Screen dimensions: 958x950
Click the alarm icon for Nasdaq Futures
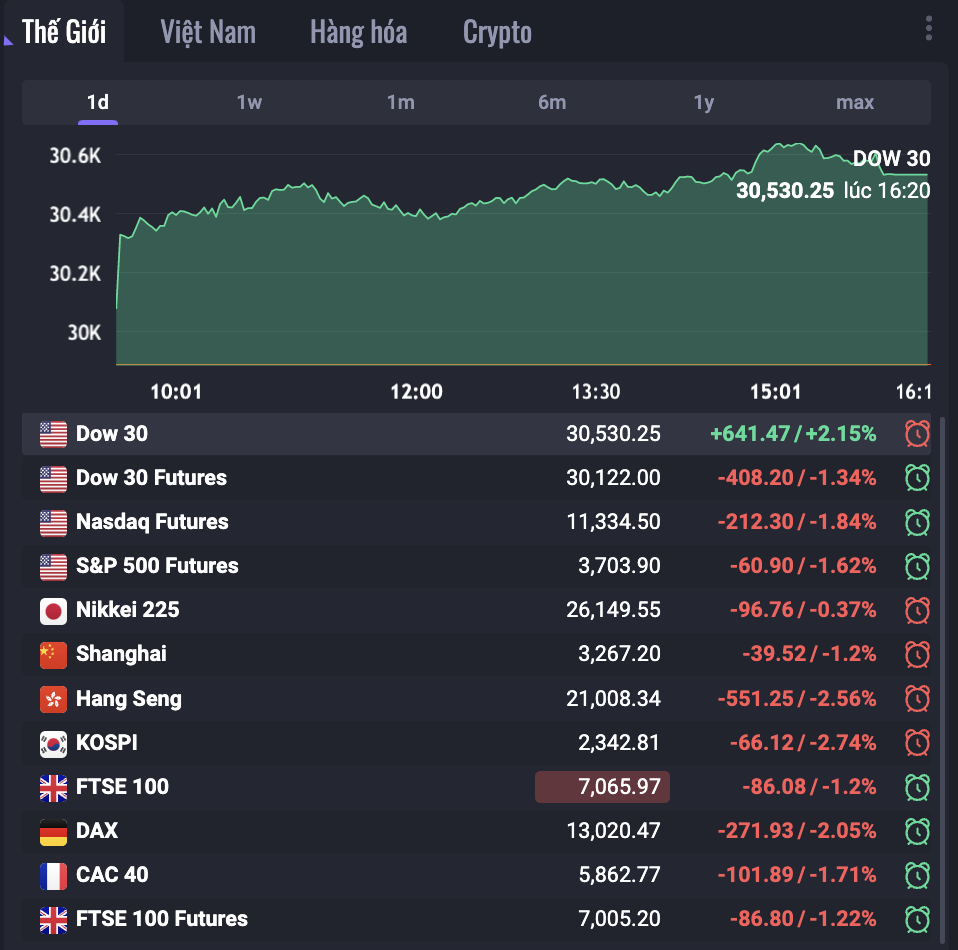pos(917,522)
